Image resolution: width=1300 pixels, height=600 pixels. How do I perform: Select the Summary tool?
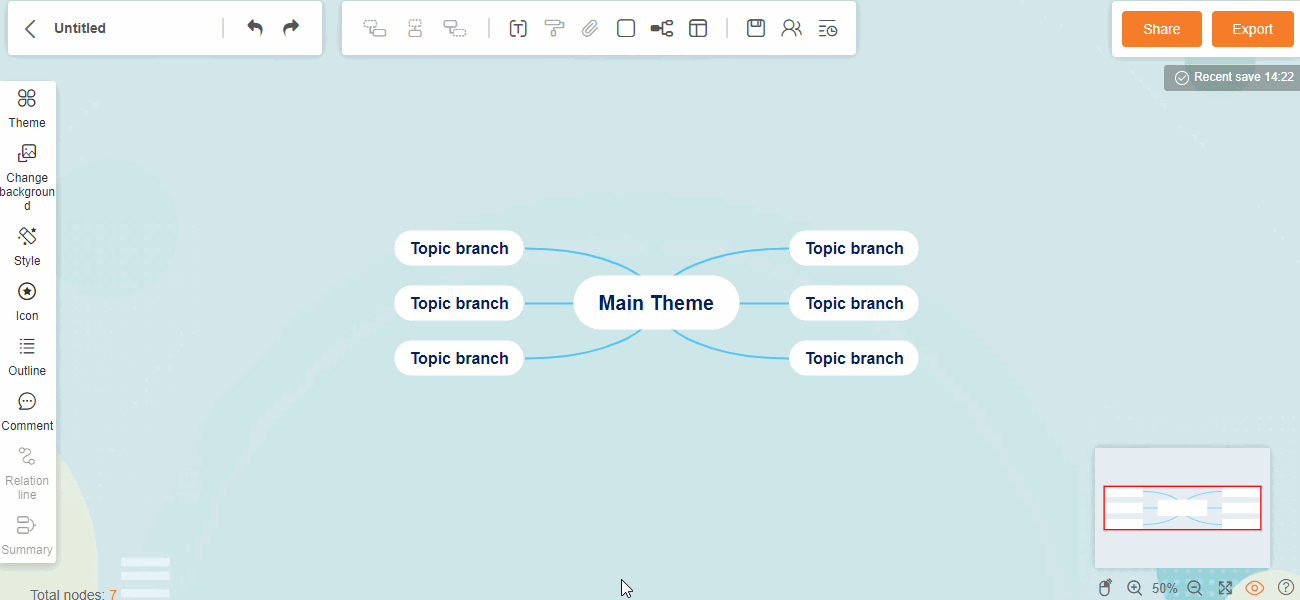(x=27, y=535)
